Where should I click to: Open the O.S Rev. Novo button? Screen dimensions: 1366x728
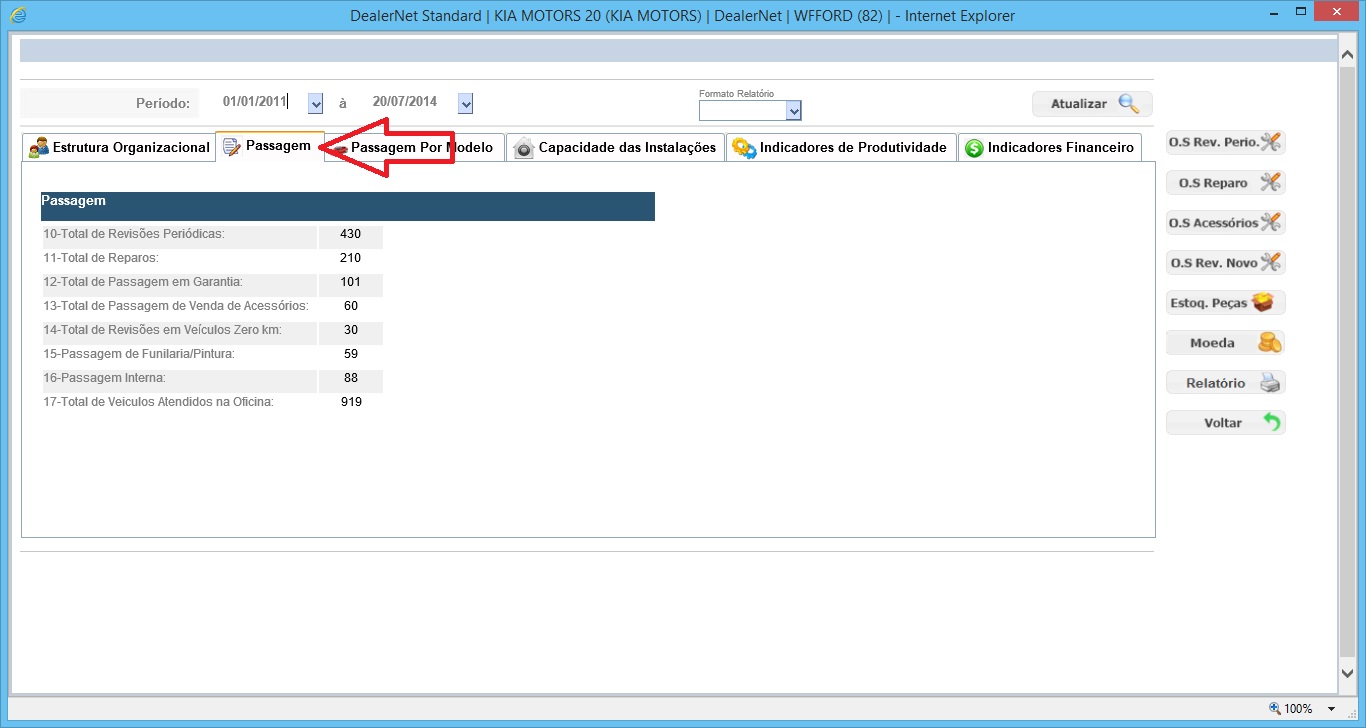1225,262
